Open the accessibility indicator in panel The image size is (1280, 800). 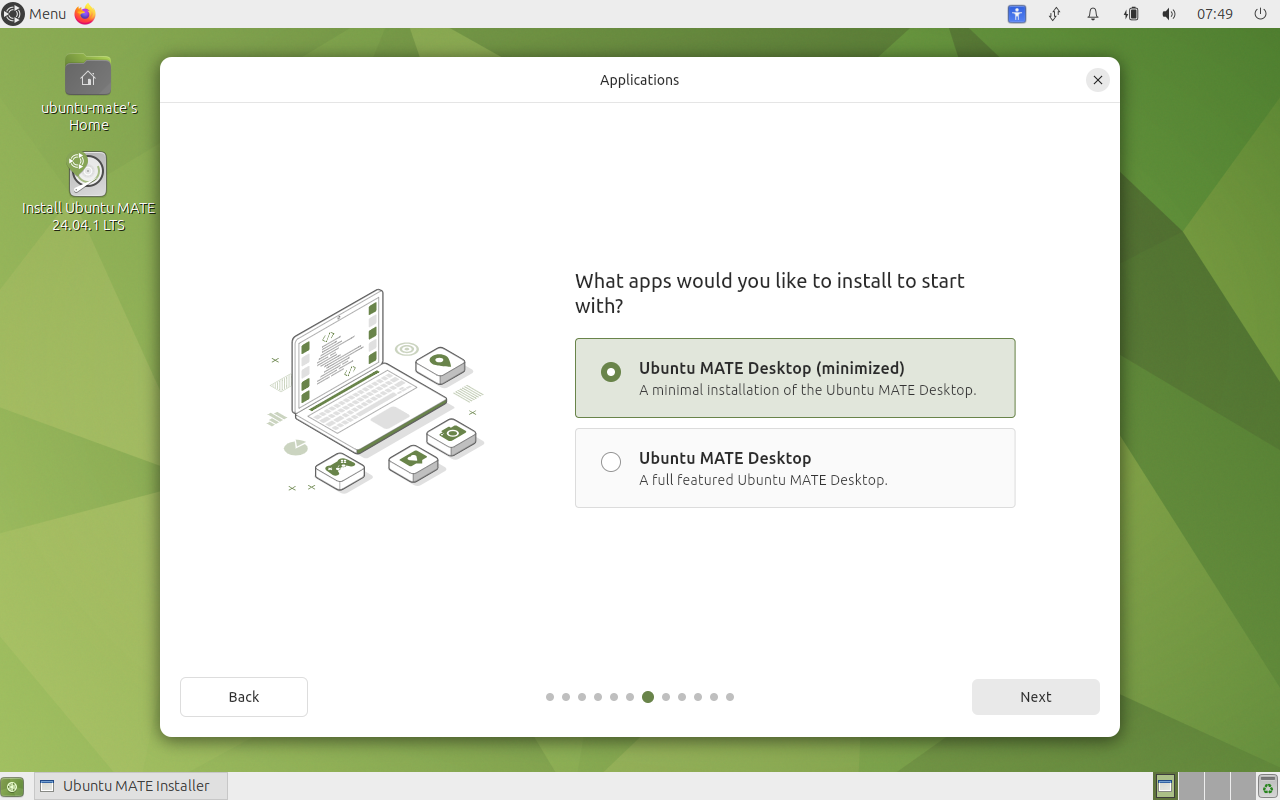coord(1017,14)
